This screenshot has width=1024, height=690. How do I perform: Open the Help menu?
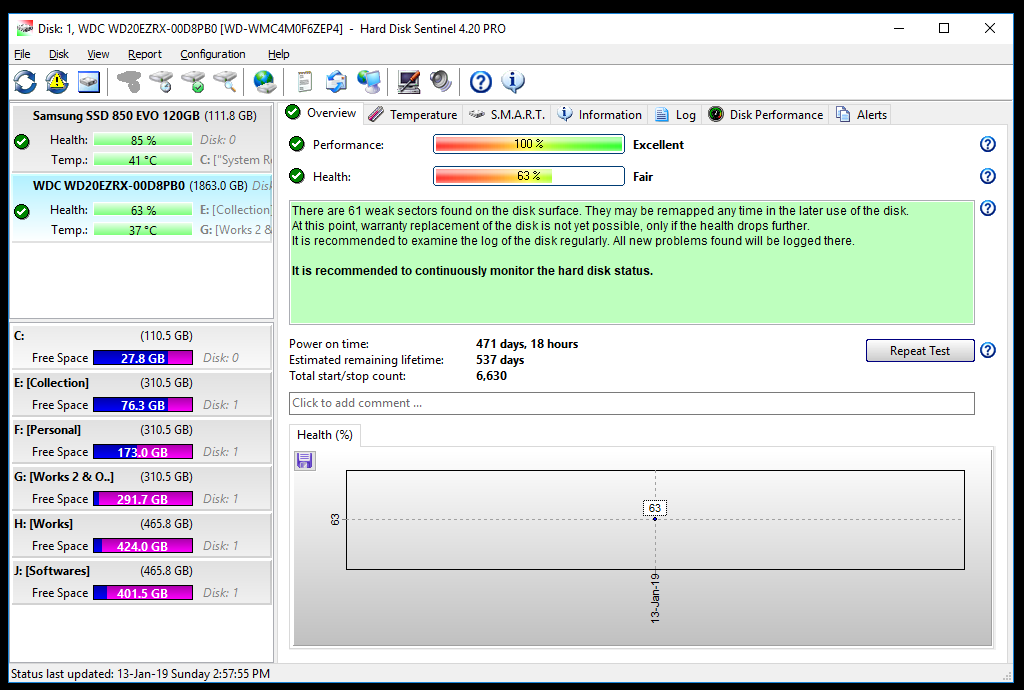(279, 54)
